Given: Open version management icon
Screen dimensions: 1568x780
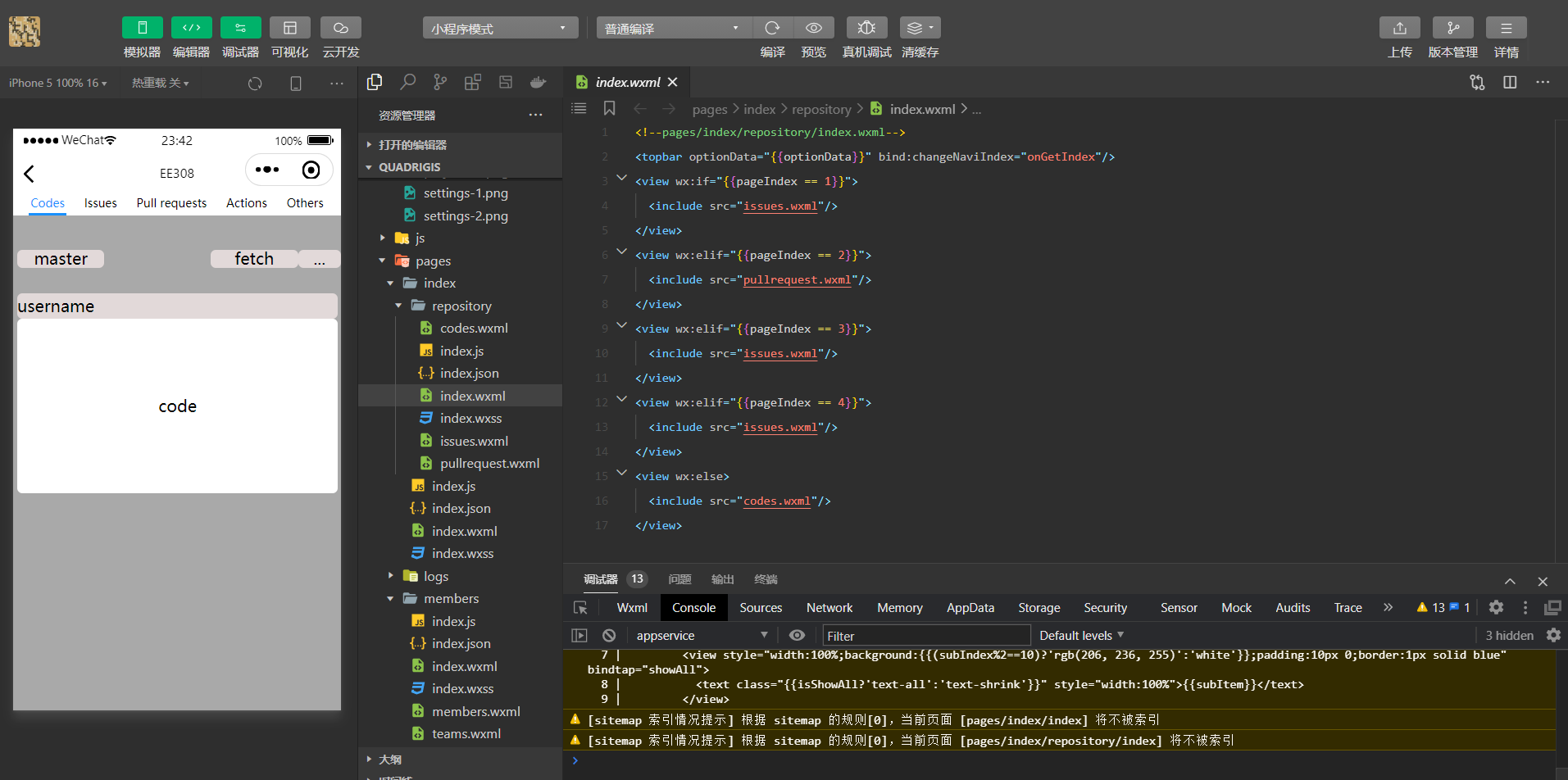Looking at the screenshot, I should (x=1453, y=28).
